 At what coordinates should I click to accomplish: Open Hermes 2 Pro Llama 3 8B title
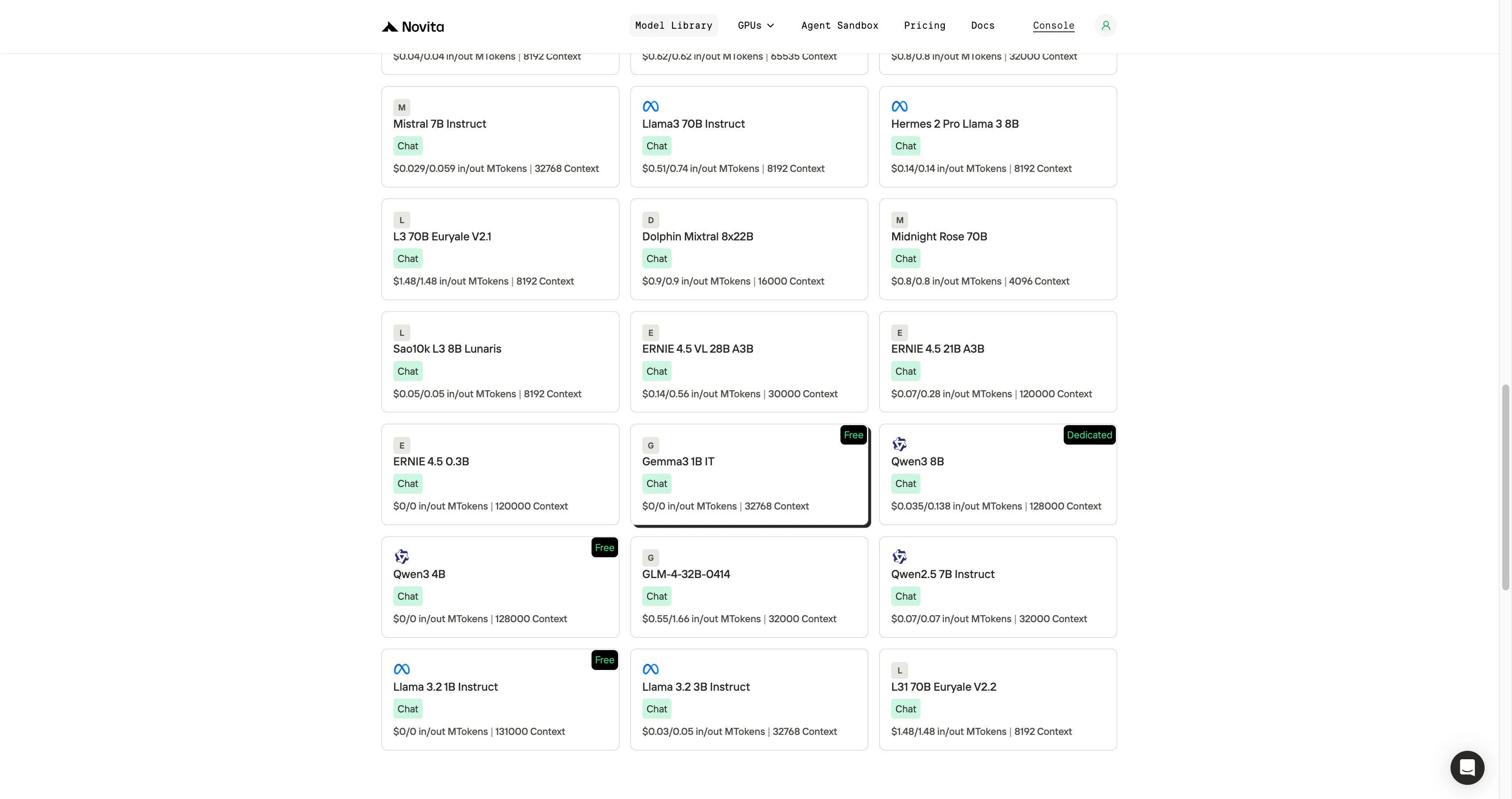(x=955, y=124)
